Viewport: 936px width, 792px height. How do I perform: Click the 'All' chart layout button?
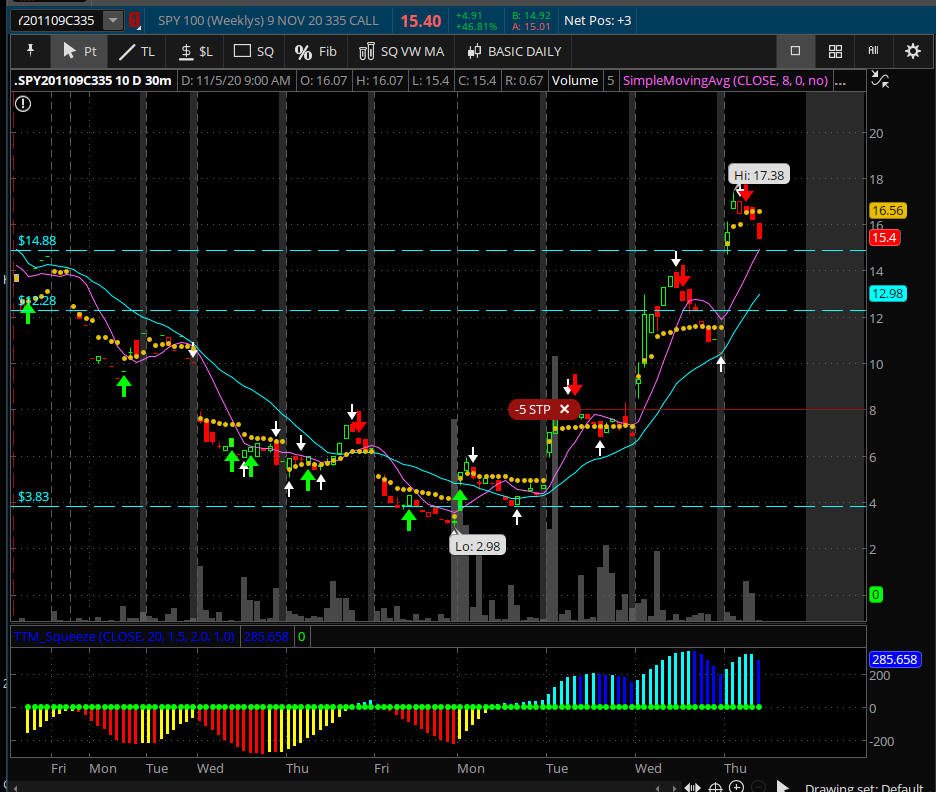(873, 51)
